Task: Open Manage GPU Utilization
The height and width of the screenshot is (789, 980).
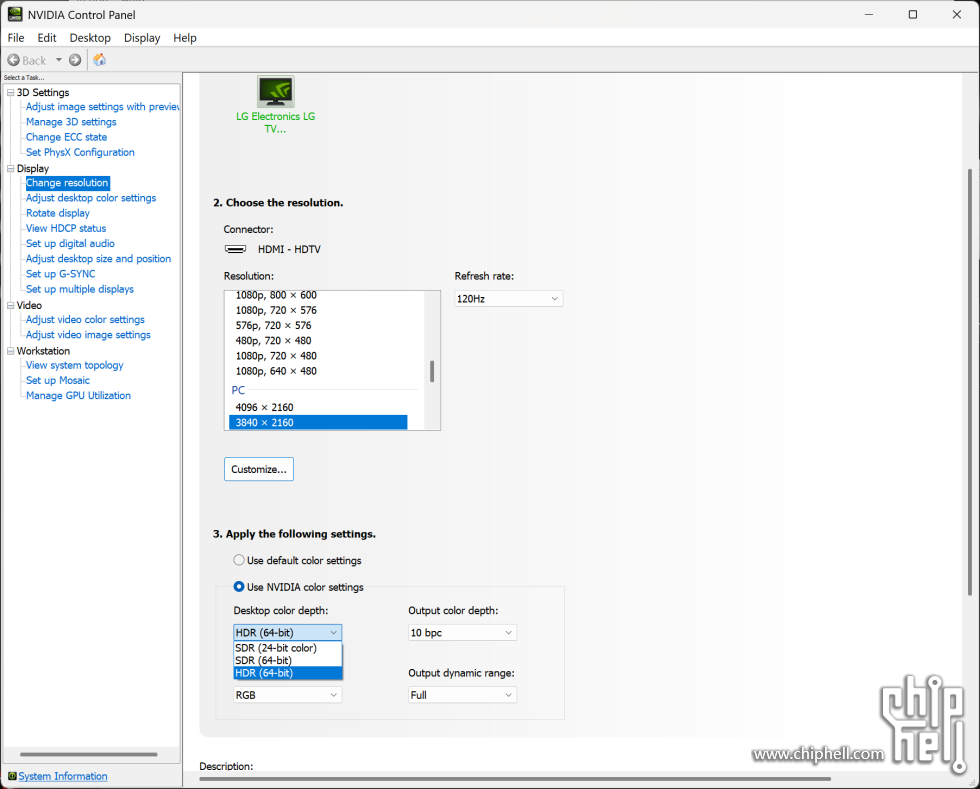Action: [78, 396]
